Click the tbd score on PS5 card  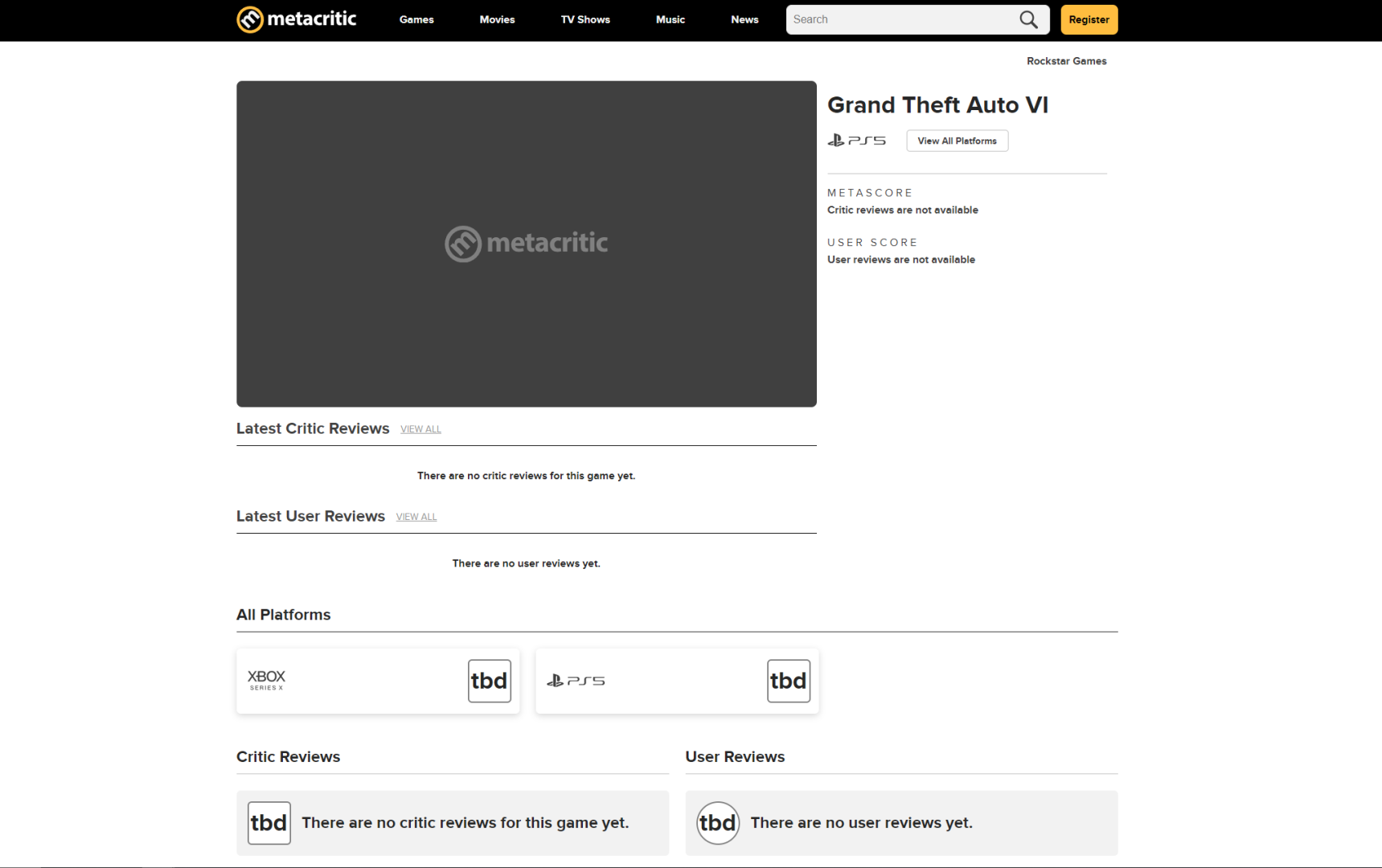tap(789, 681)
